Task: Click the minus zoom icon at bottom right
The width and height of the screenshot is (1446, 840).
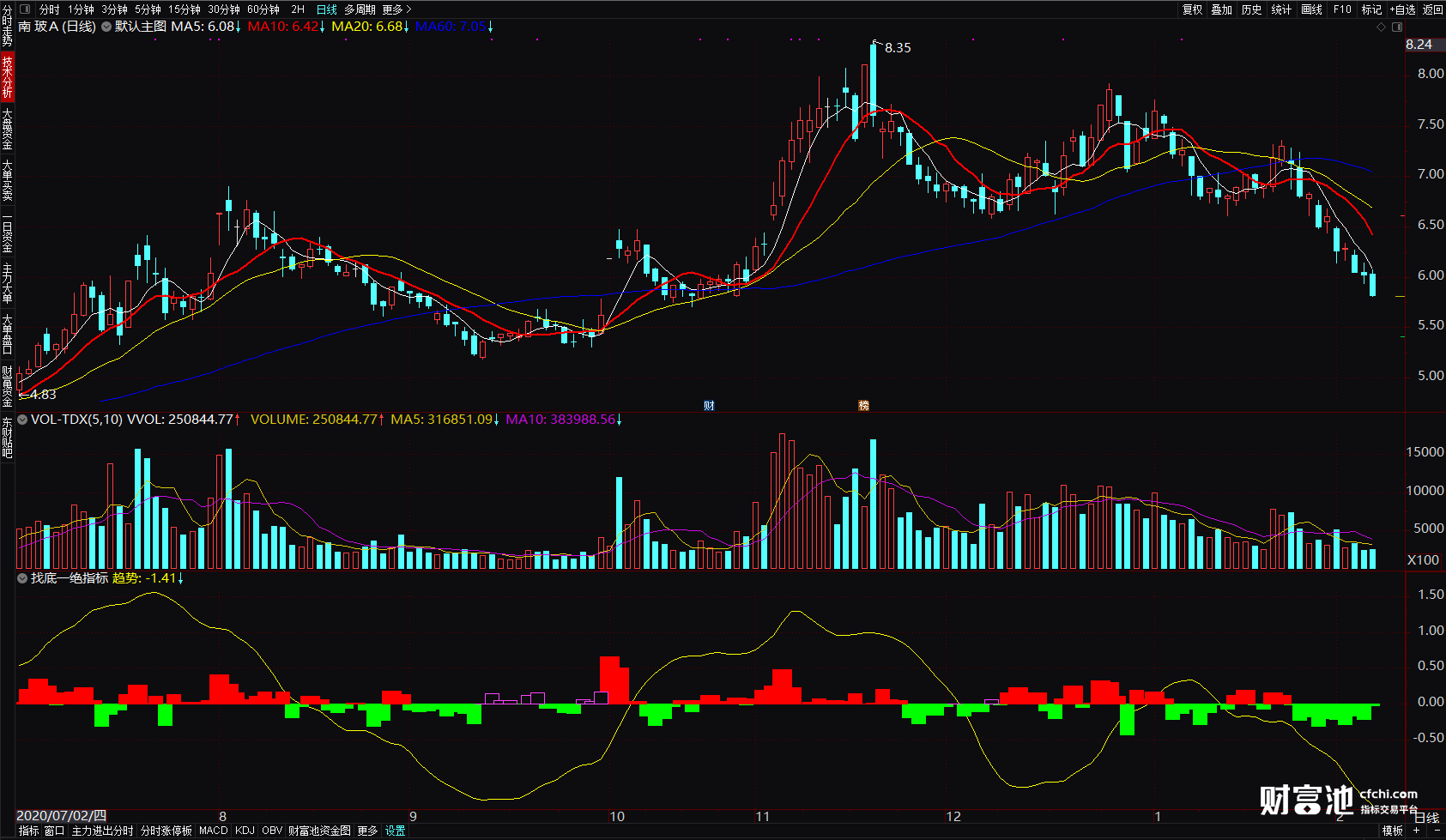Action: point(1437,831)
